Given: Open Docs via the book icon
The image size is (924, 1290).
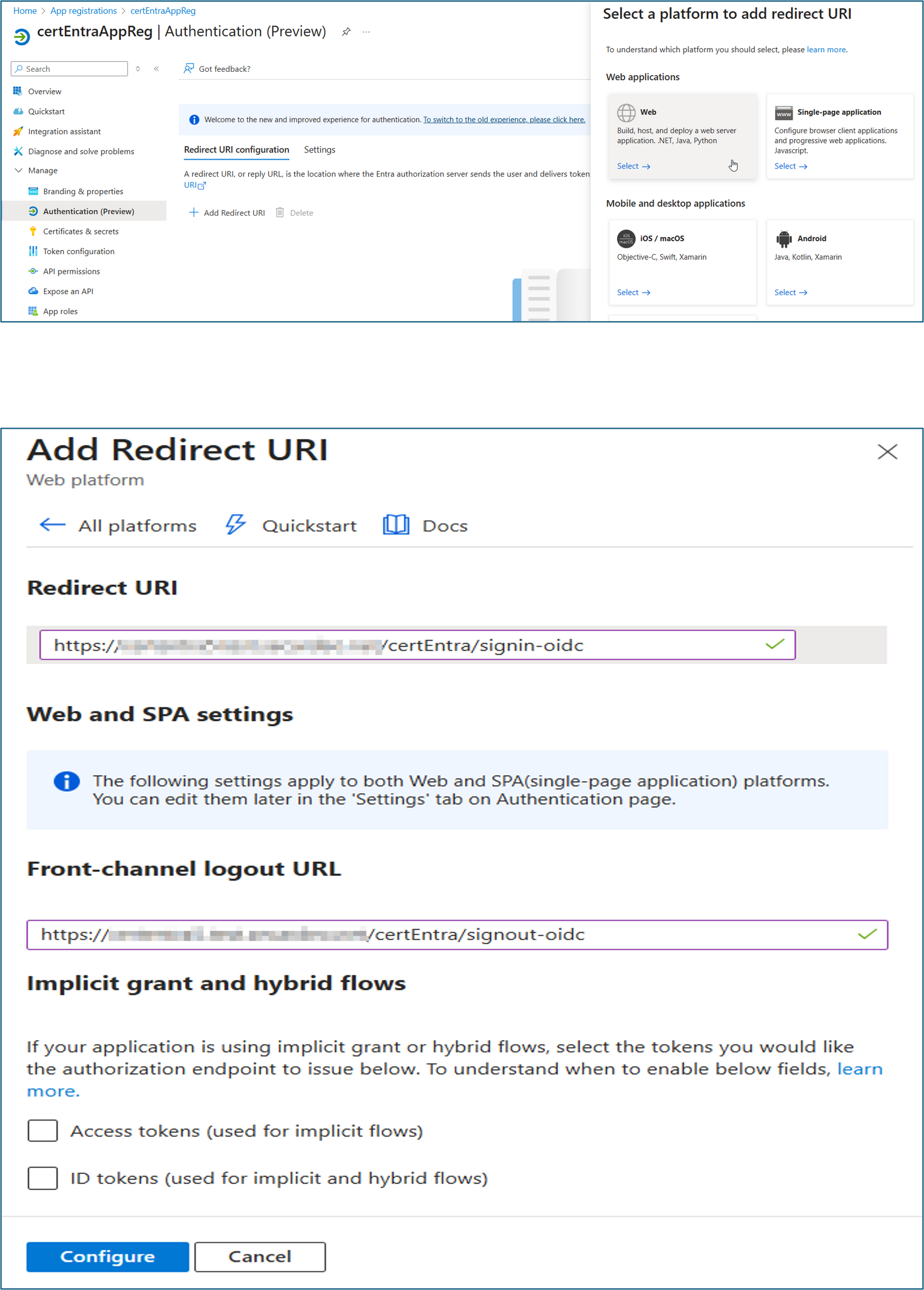Looking at the screenshot, I should 396,524.
